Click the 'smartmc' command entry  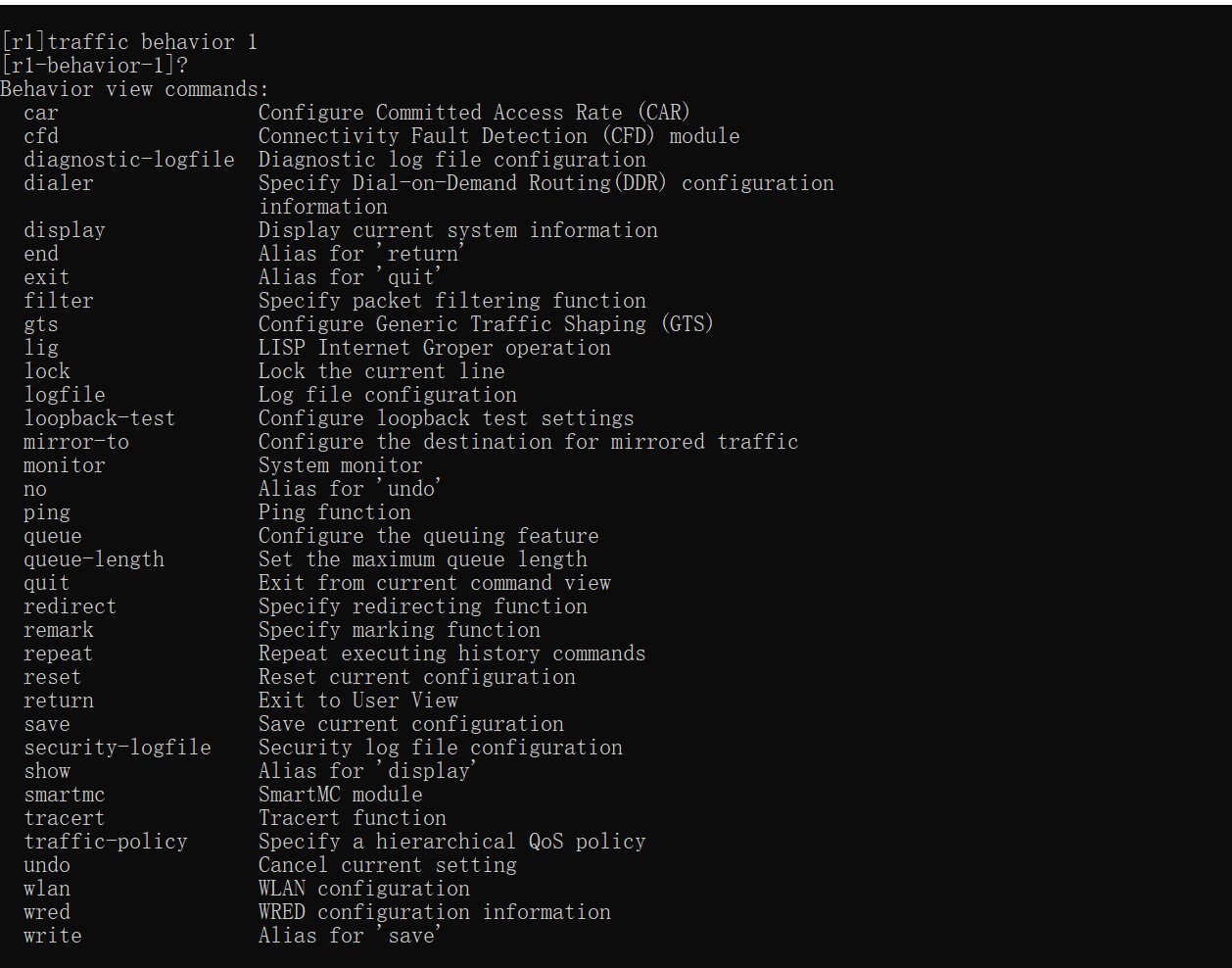tap(65, 795)
